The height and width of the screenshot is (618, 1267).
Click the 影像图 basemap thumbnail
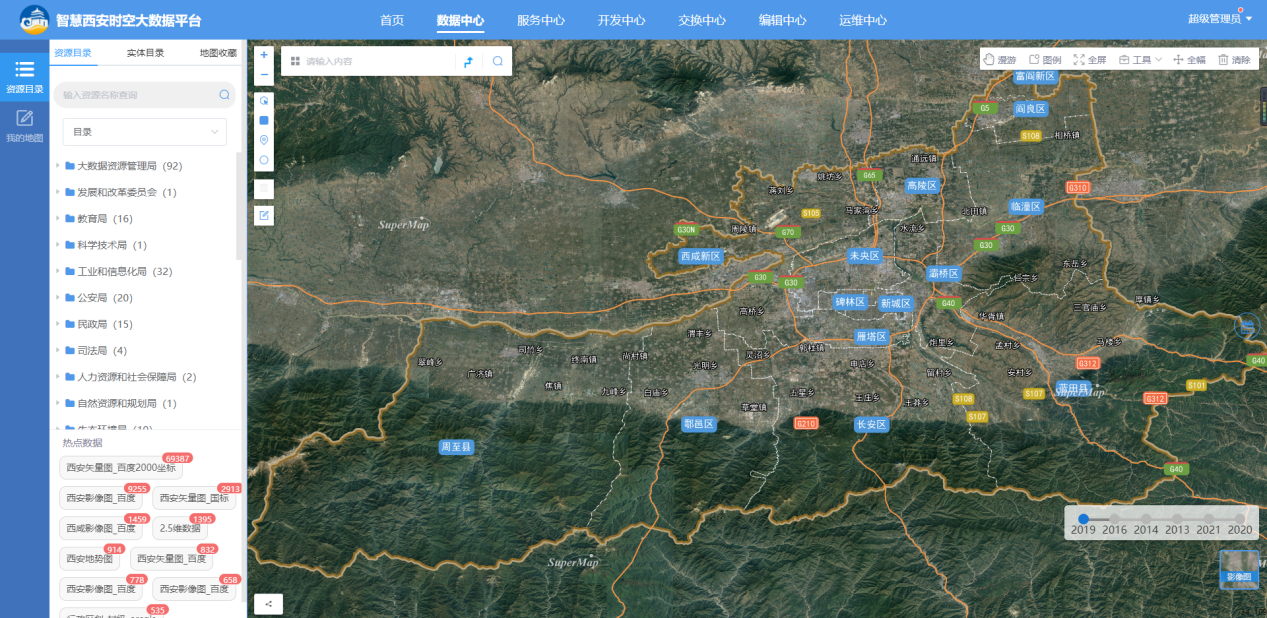tap(1239, 568)
